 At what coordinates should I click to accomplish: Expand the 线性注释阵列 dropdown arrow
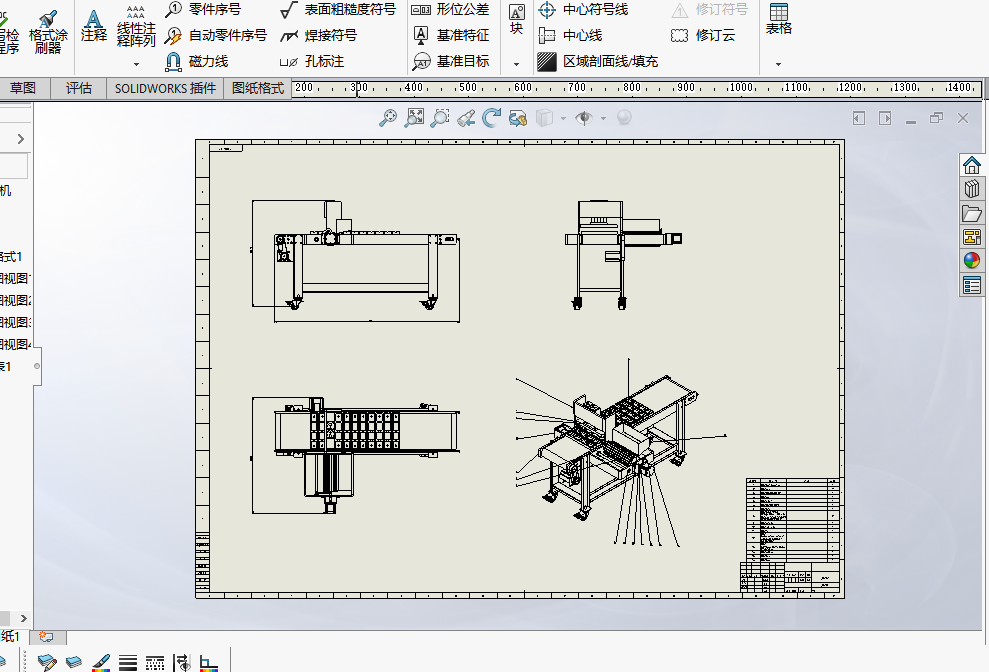136,64
